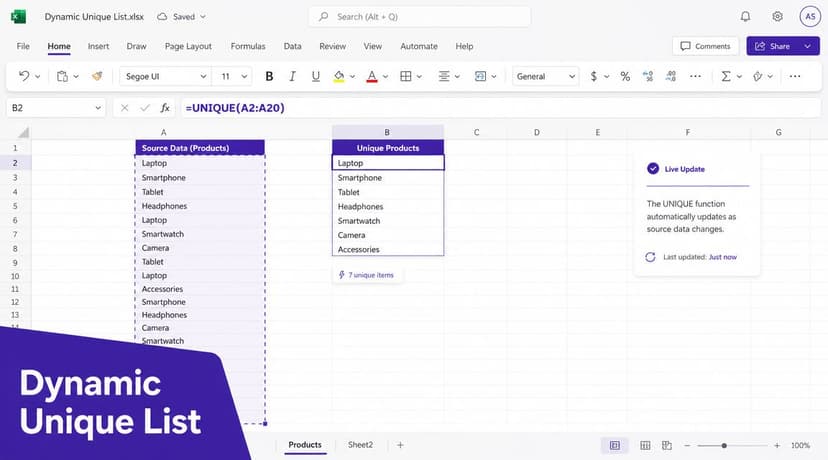Click the decrease decimal icon

[648, 76]
